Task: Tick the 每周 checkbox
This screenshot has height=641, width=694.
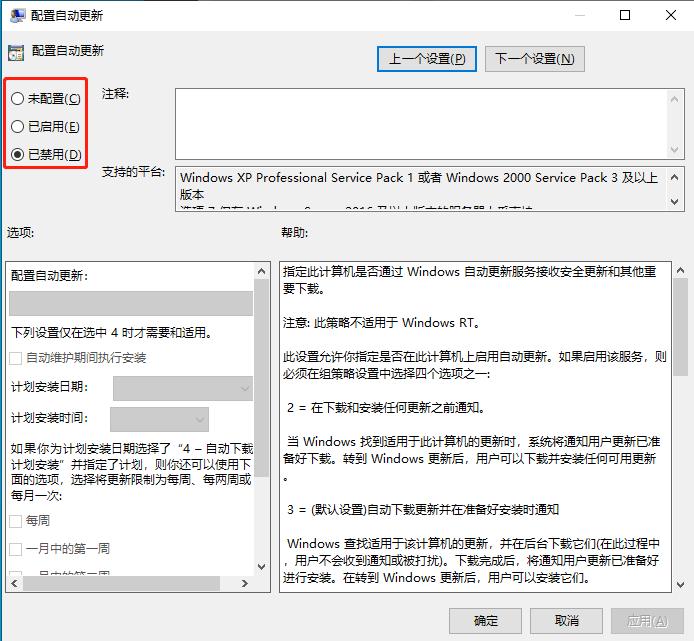Action: 15,521
